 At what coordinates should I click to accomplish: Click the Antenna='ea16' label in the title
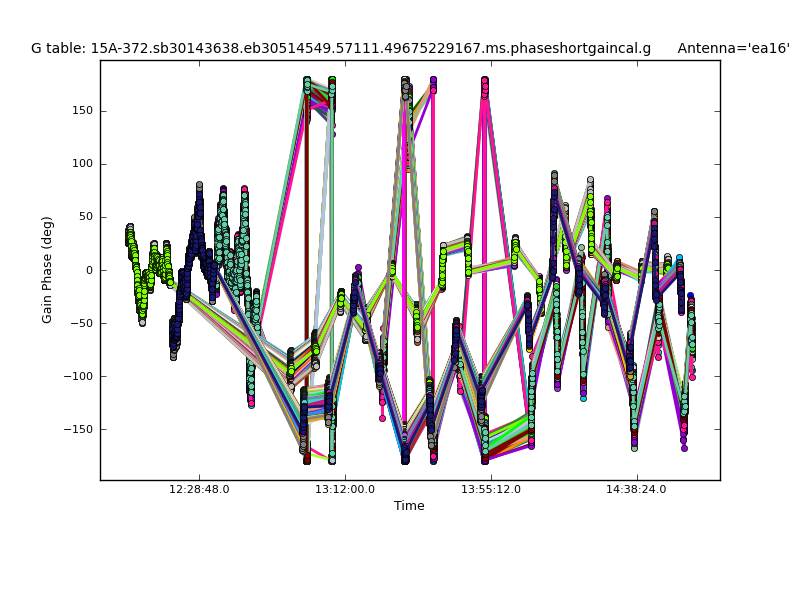[733, 48]
